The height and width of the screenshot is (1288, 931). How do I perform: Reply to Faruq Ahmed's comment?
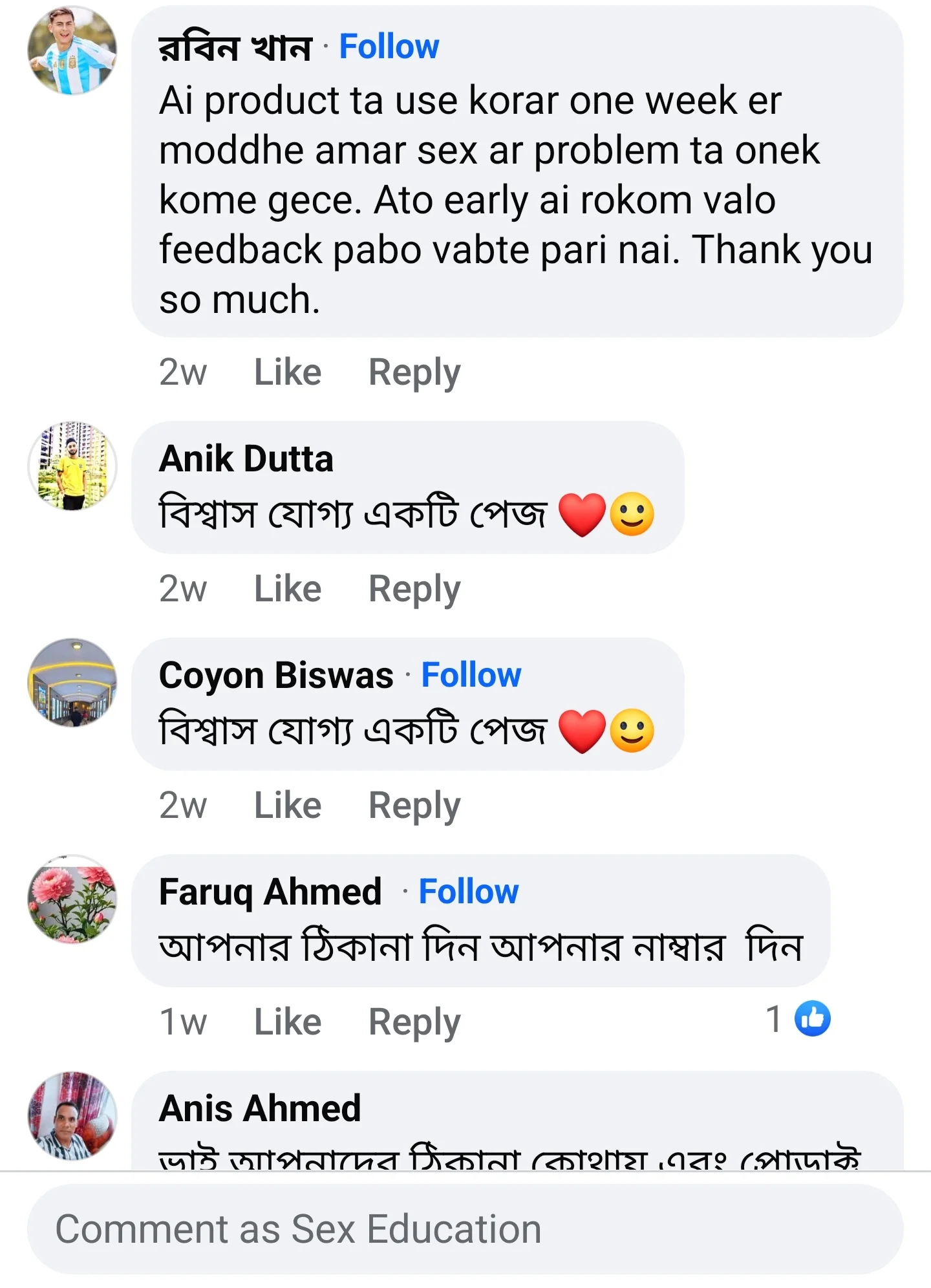pyautogui.click(x=412, y=1020)
